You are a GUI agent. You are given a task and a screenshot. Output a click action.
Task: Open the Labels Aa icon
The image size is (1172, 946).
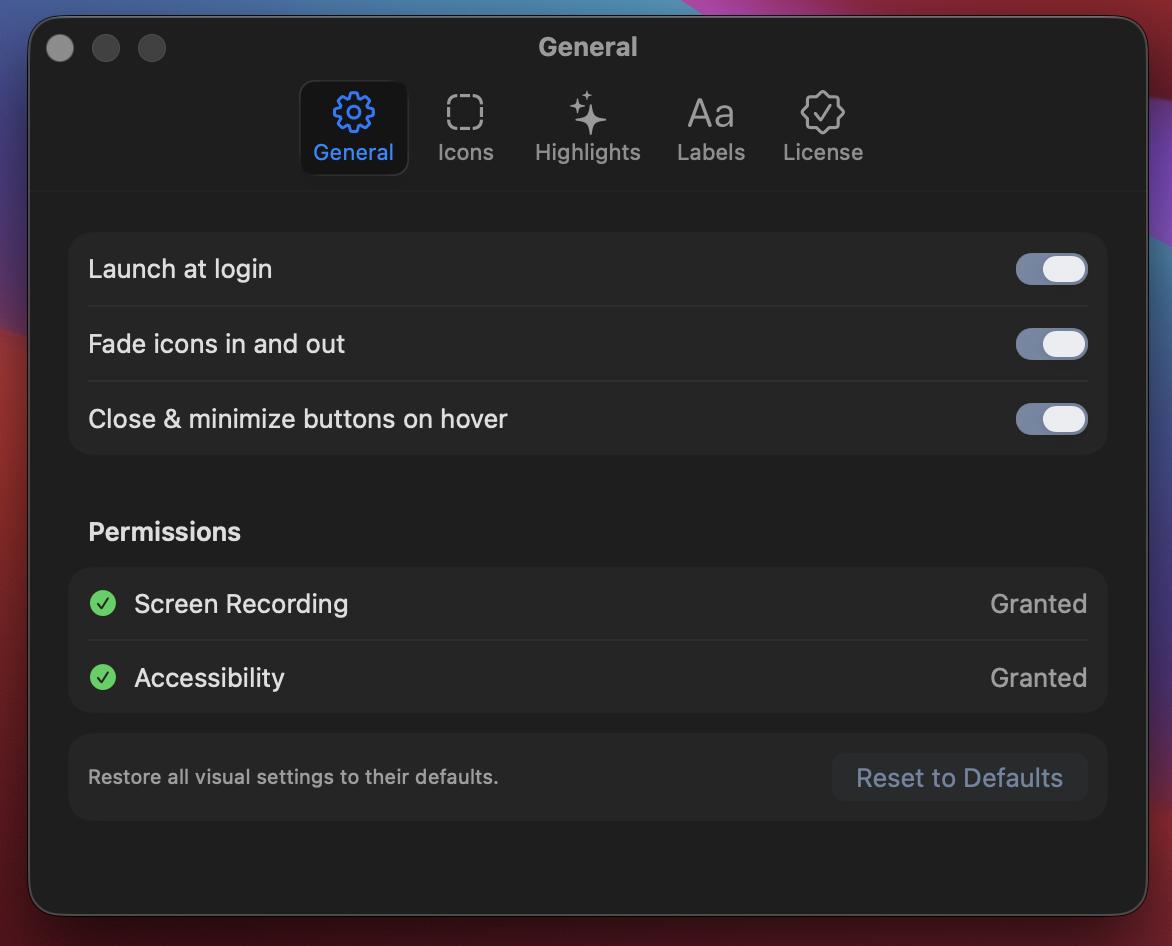pyautogui.click(x=711, y=114)
